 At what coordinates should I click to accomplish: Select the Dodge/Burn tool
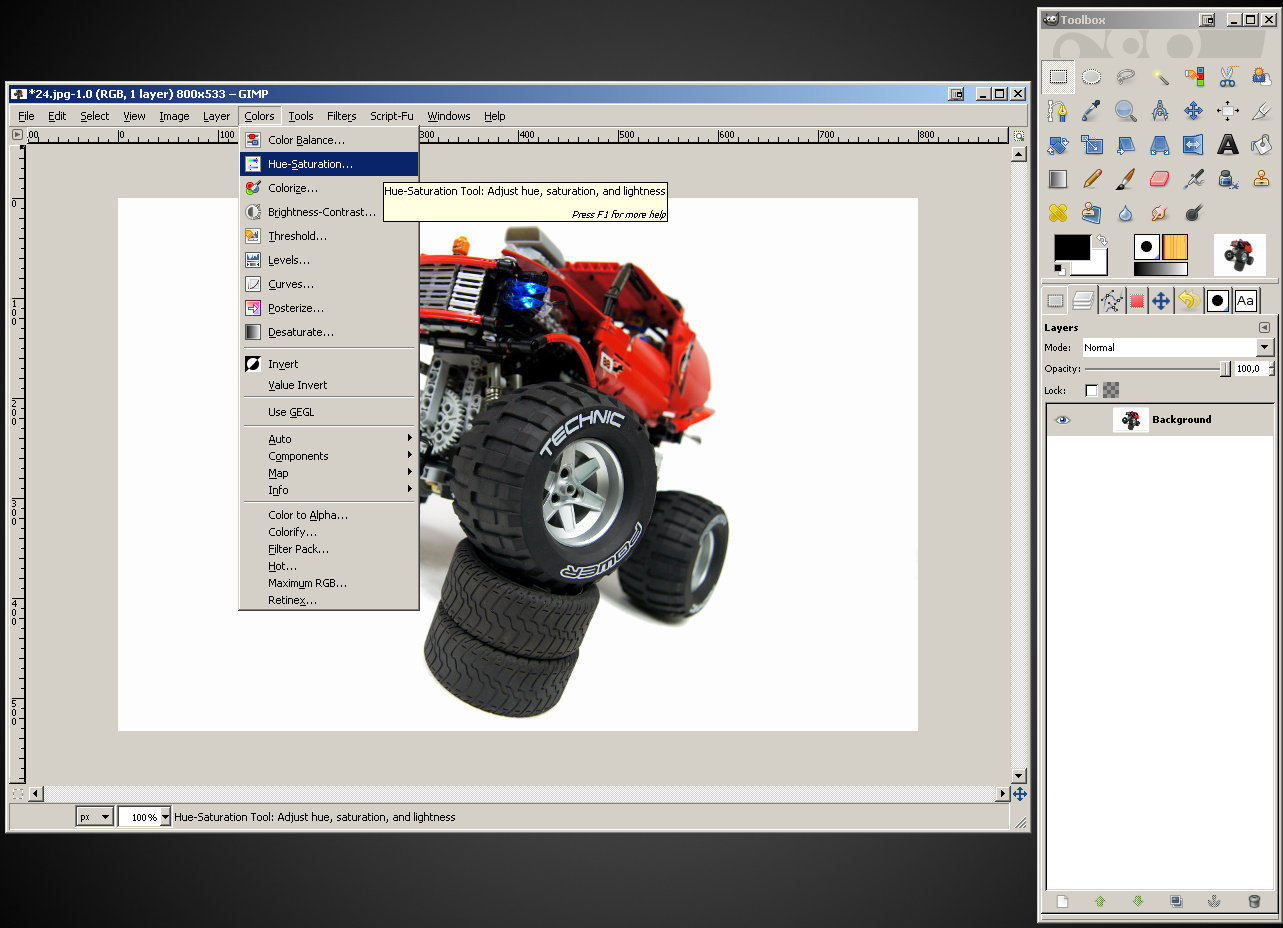pos(1194,212)
